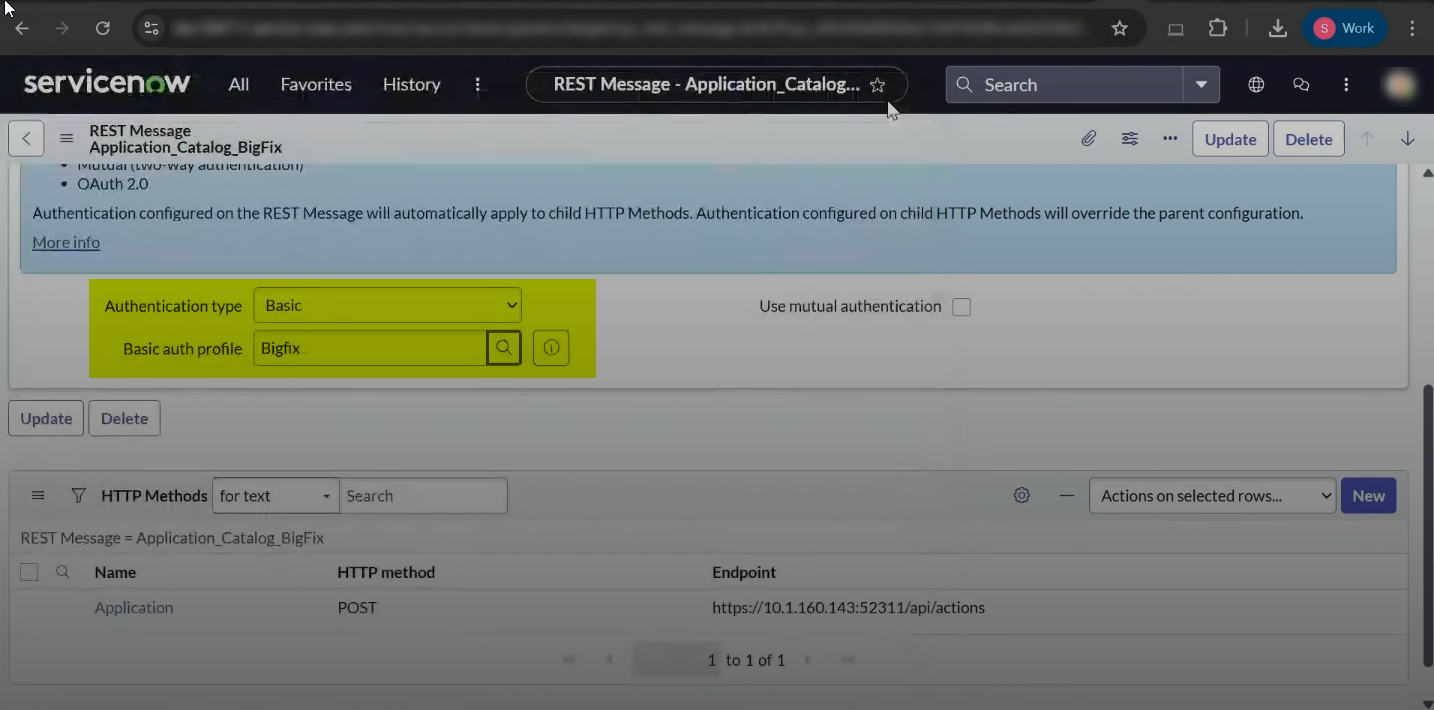The width and height of the screenshot is (1434, 710).
Task: Click the POST cell
Action: 357,607
